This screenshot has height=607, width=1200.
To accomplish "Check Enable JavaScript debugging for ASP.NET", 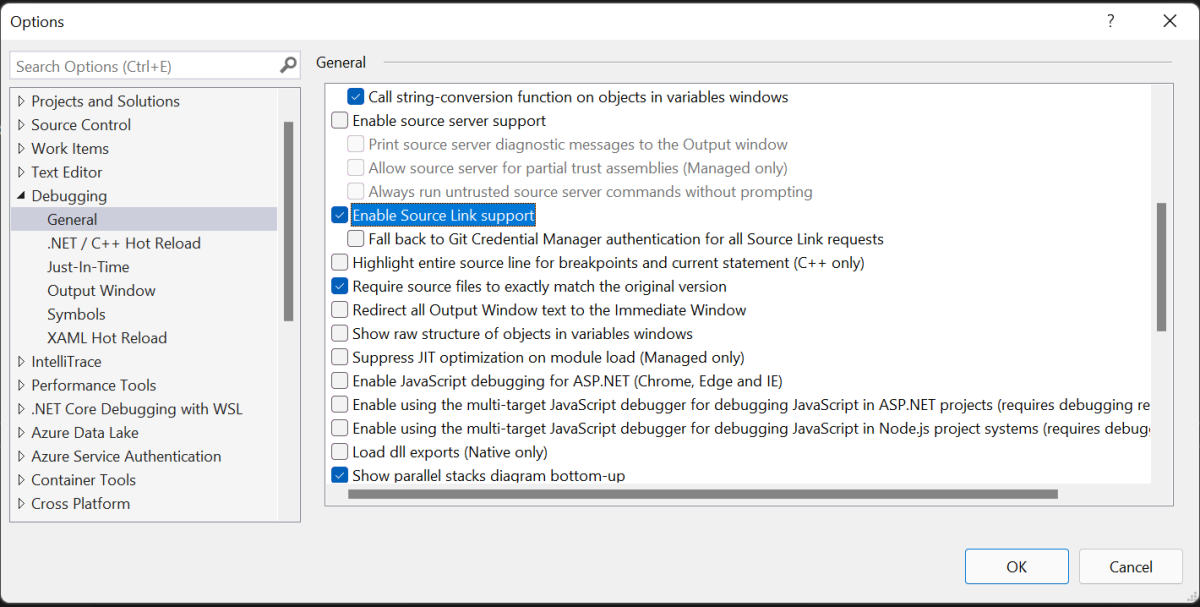I will click(340, 381).
